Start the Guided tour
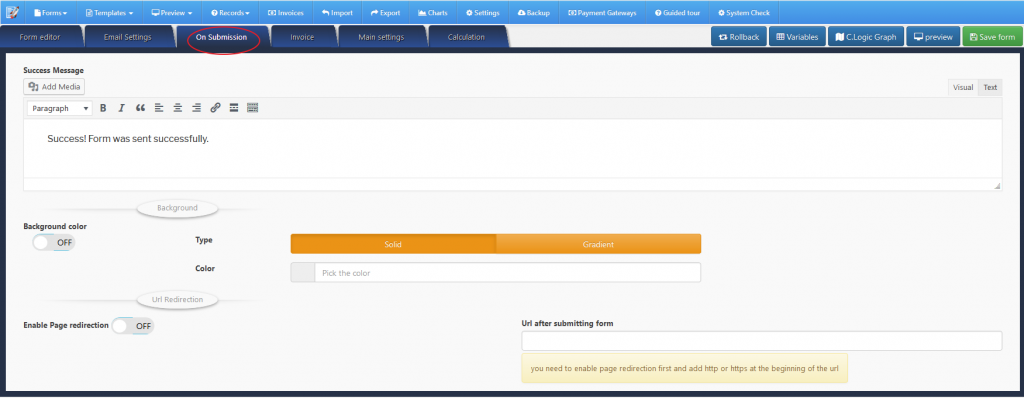This screenshot has width=1024, height=398. pos(677,12)
